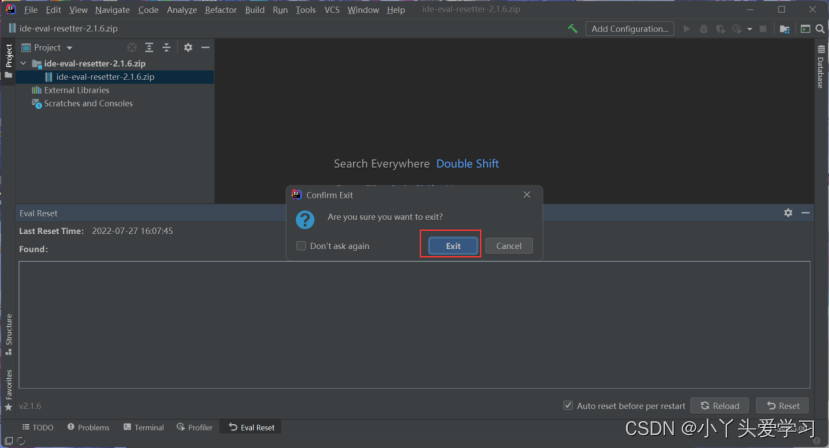Open the Favorites sidebar tab
Viewport: 830px width, 448px height.
click(x=8, y=390)
